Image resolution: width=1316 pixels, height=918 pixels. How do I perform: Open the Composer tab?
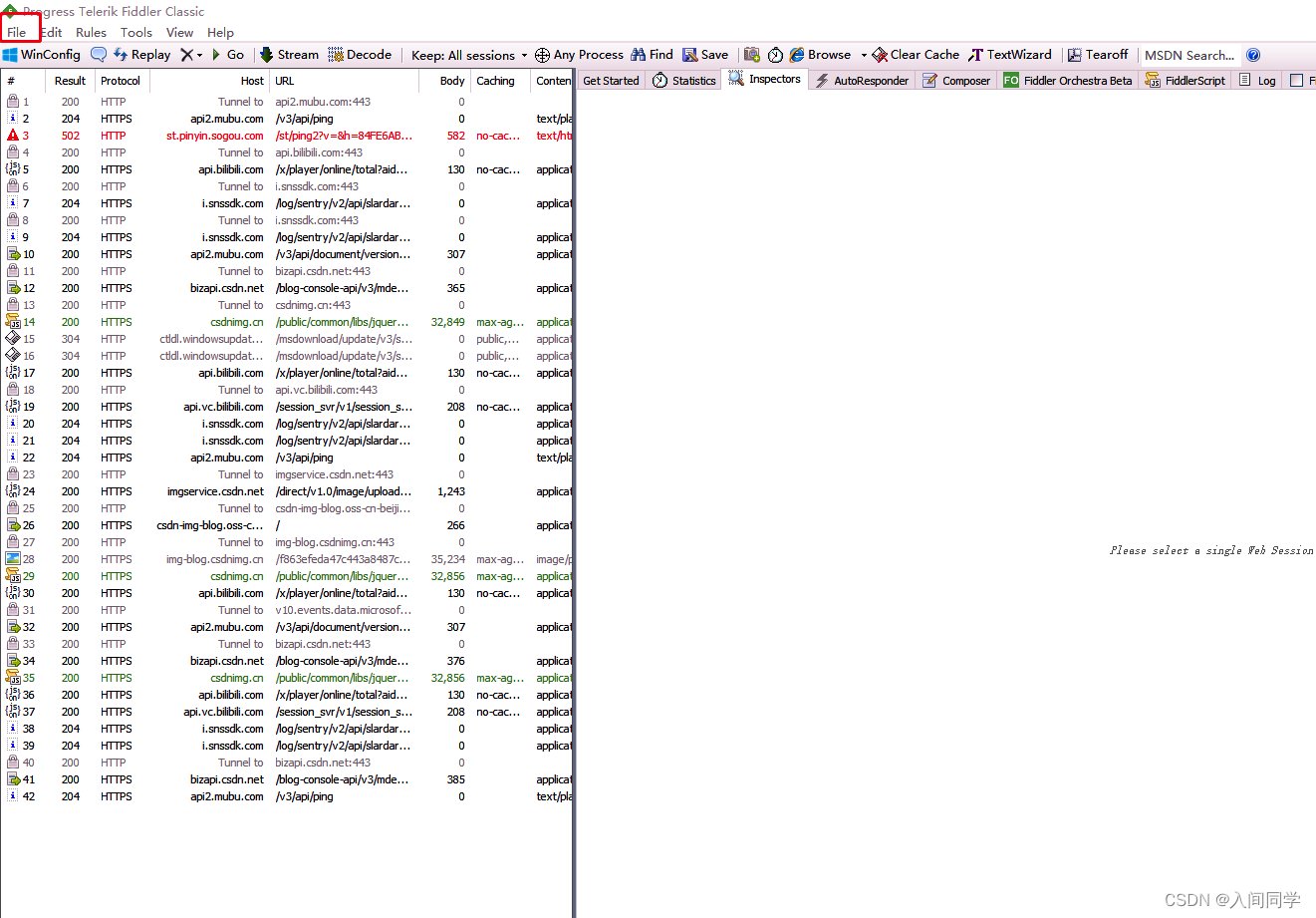point(956,81)
